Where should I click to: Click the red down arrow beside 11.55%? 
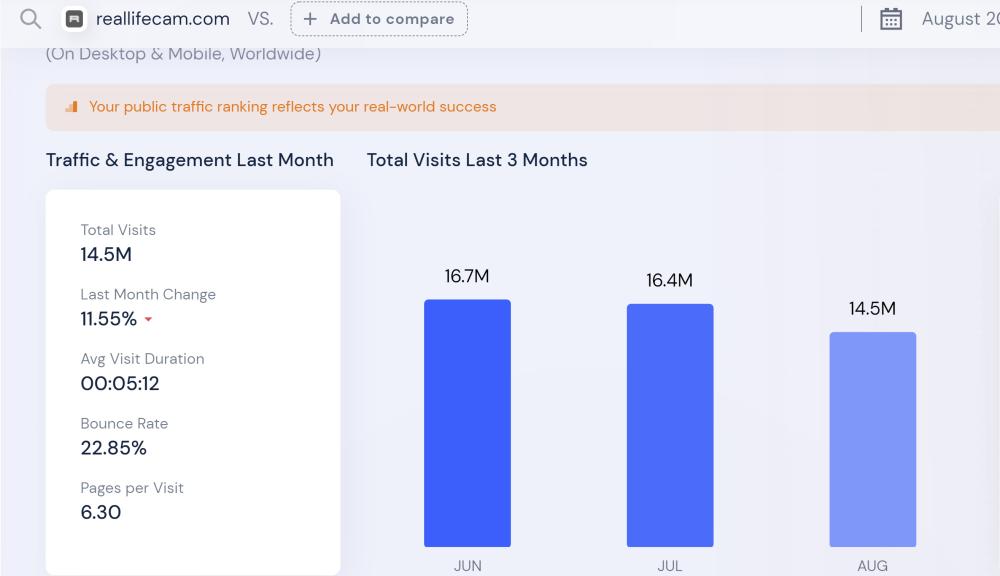click(149, 320)
